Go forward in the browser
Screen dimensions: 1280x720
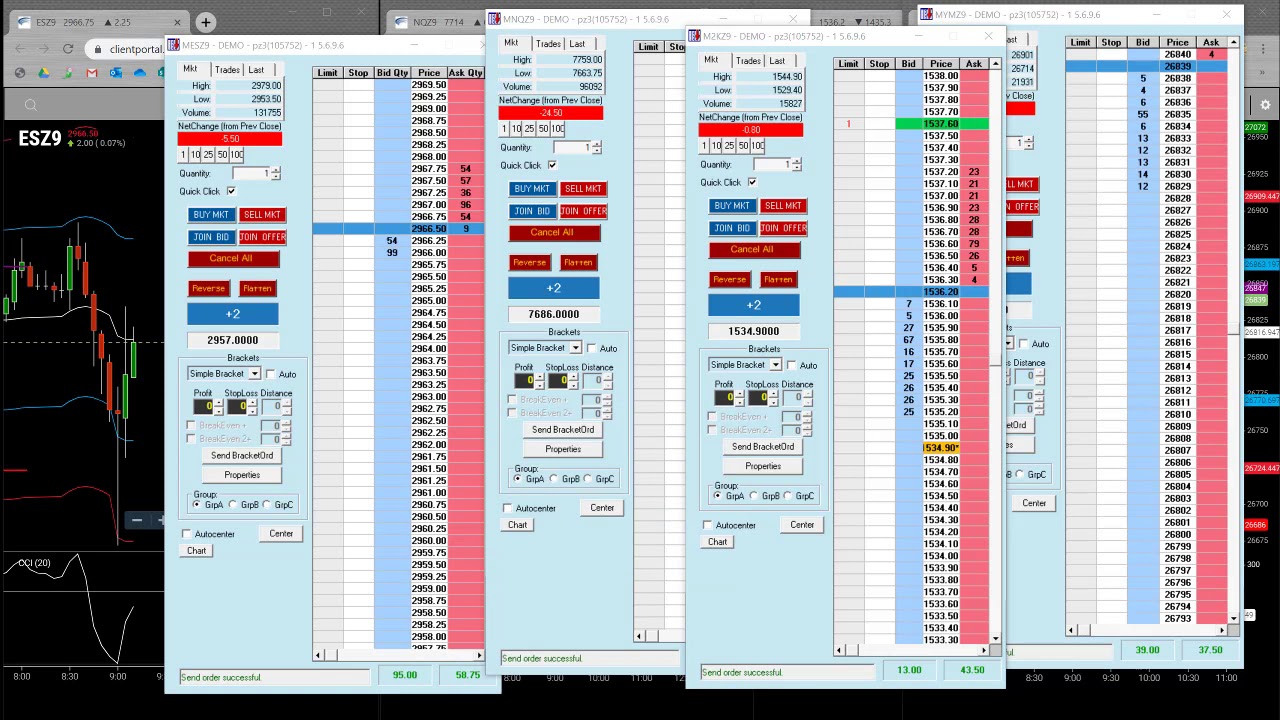click(x=44, y=48)
